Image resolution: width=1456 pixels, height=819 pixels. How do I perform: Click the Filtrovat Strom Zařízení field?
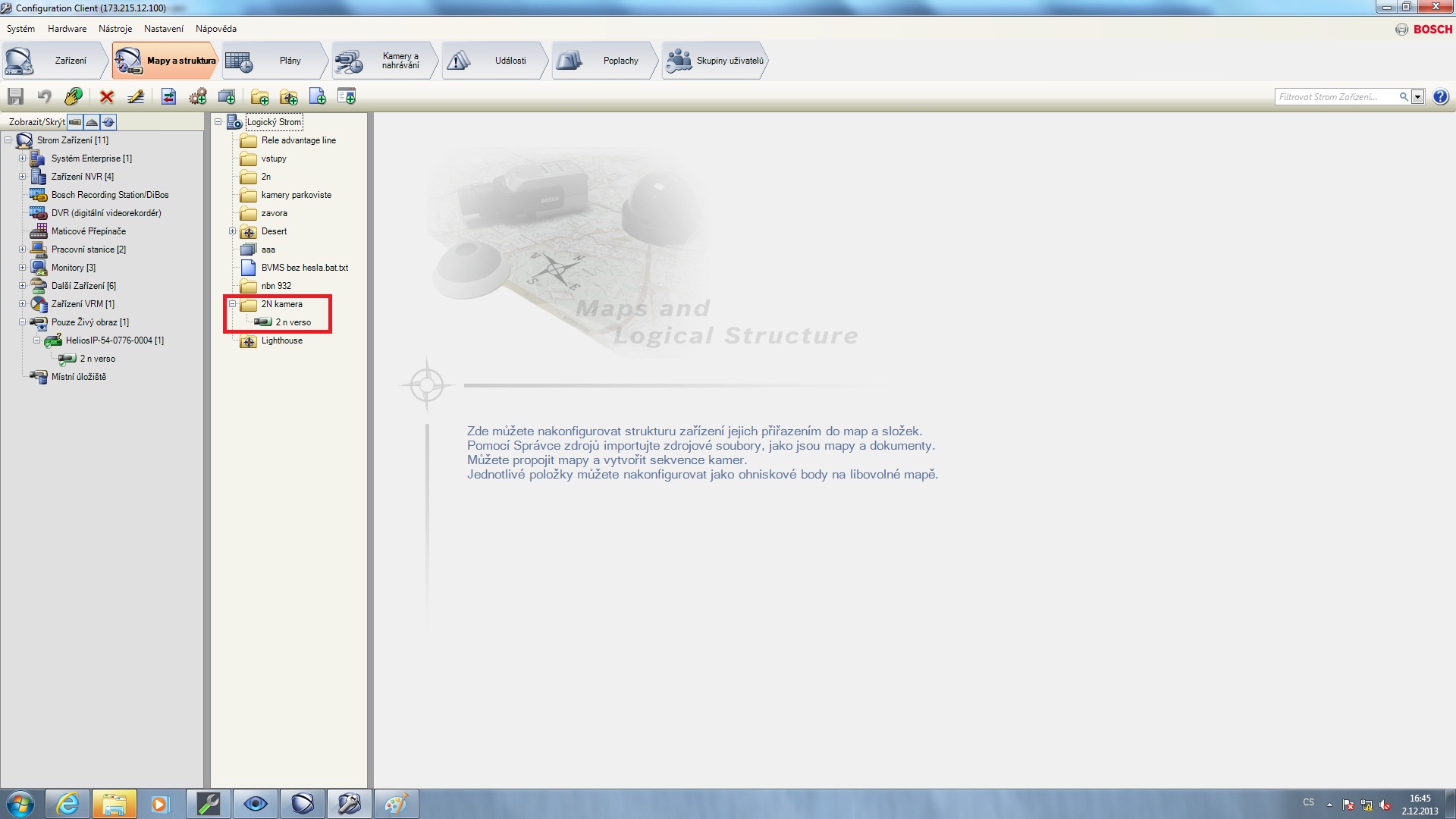point(1335,96)
